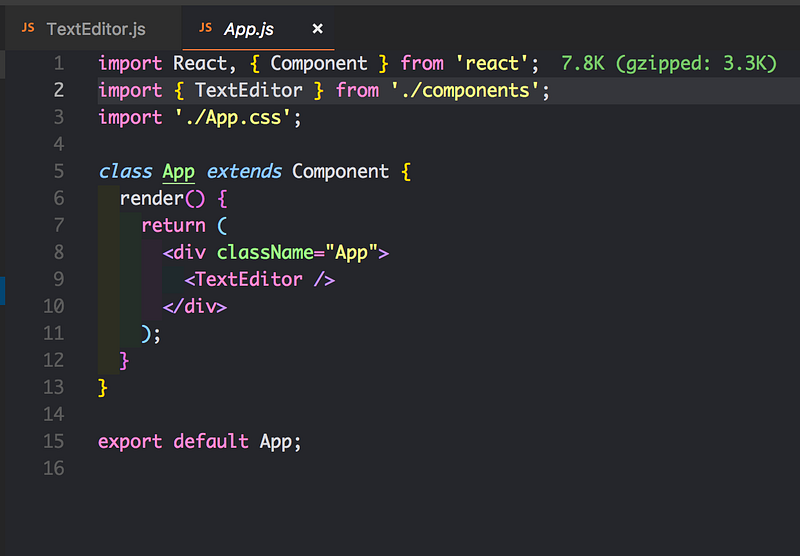The image size is (800, 556).
Task: Click the ');' on line 11
Action: [x=151, y=334]
